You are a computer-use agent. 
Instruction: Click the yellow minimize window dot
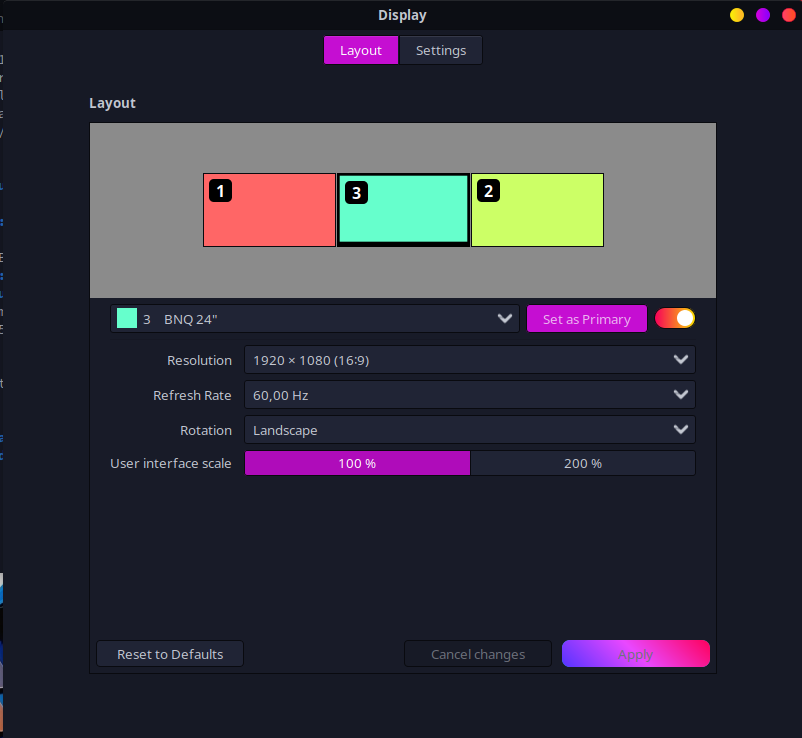click(737, 15)
